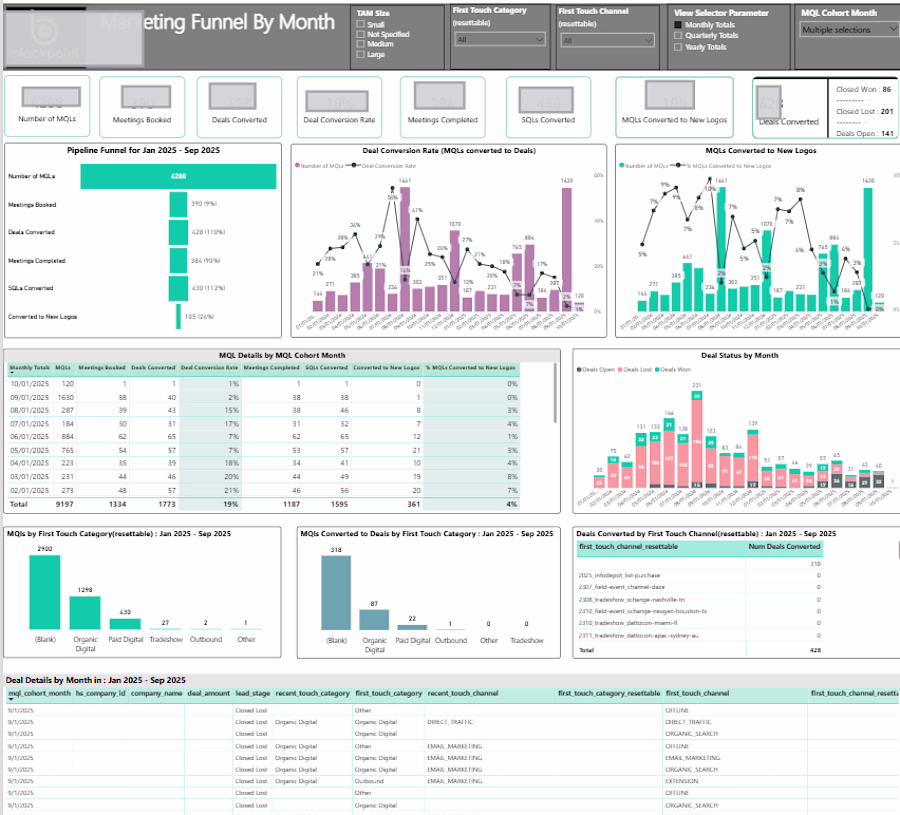The image size is (900, 815).
Task: Select the 08/01/2025 row in MQL Details
Action: click(x=263, y=410)
